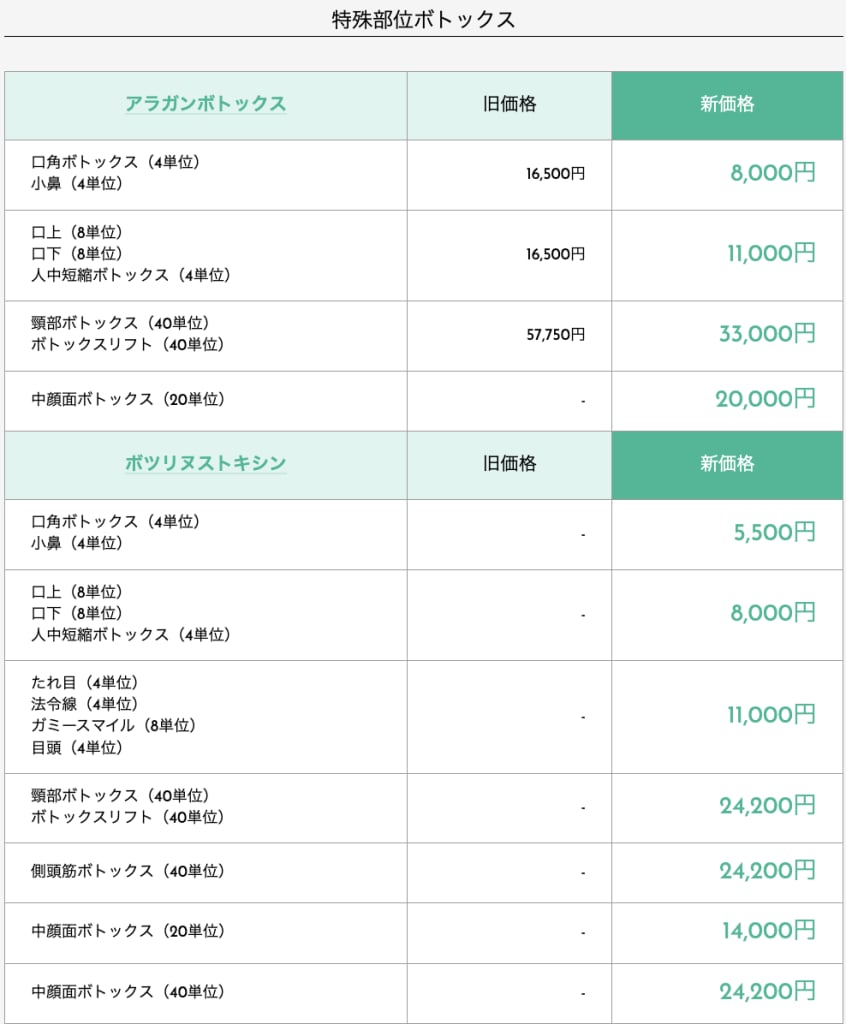Select the 20,000円 中顔面ボトックス price
The height and width of the screenshot is (1024, 846).
click(766, 398)
